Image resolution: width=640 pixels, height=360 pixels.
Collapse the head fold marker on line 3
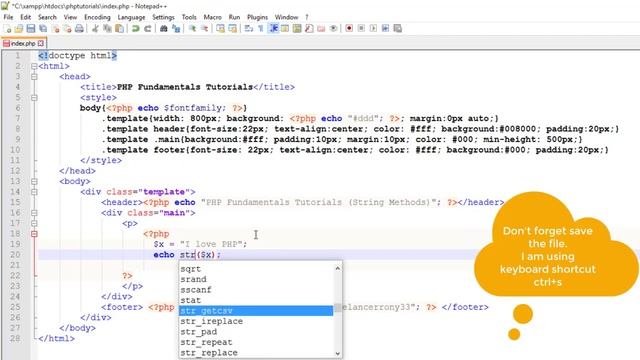(x=34, y=77)
